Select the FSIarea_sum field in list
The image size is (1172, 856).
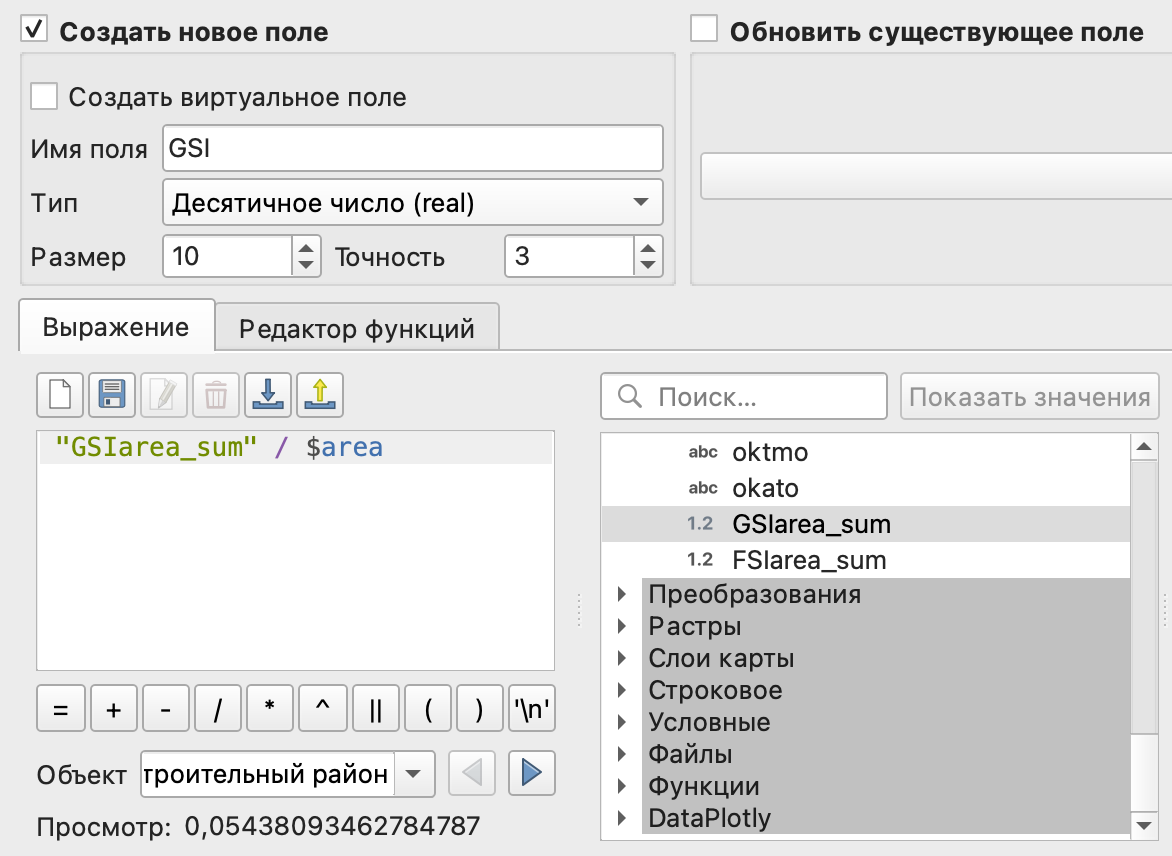(x=809, y=560)
